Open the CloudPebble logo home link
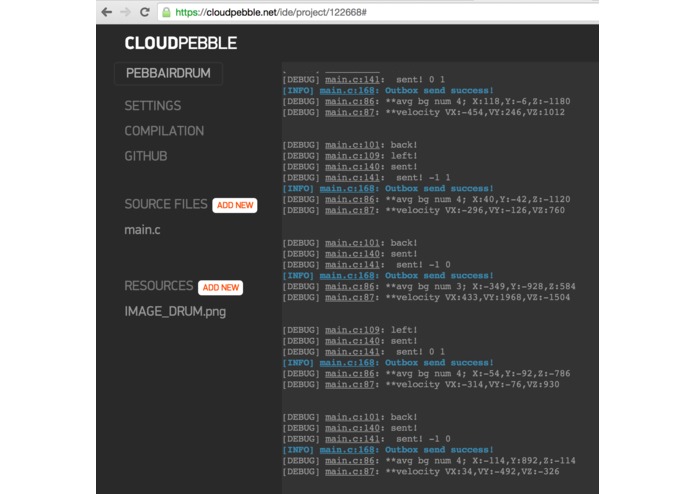The width and height of the screenshot is (695, 494). pyautogui.click(x=181, y=43)
